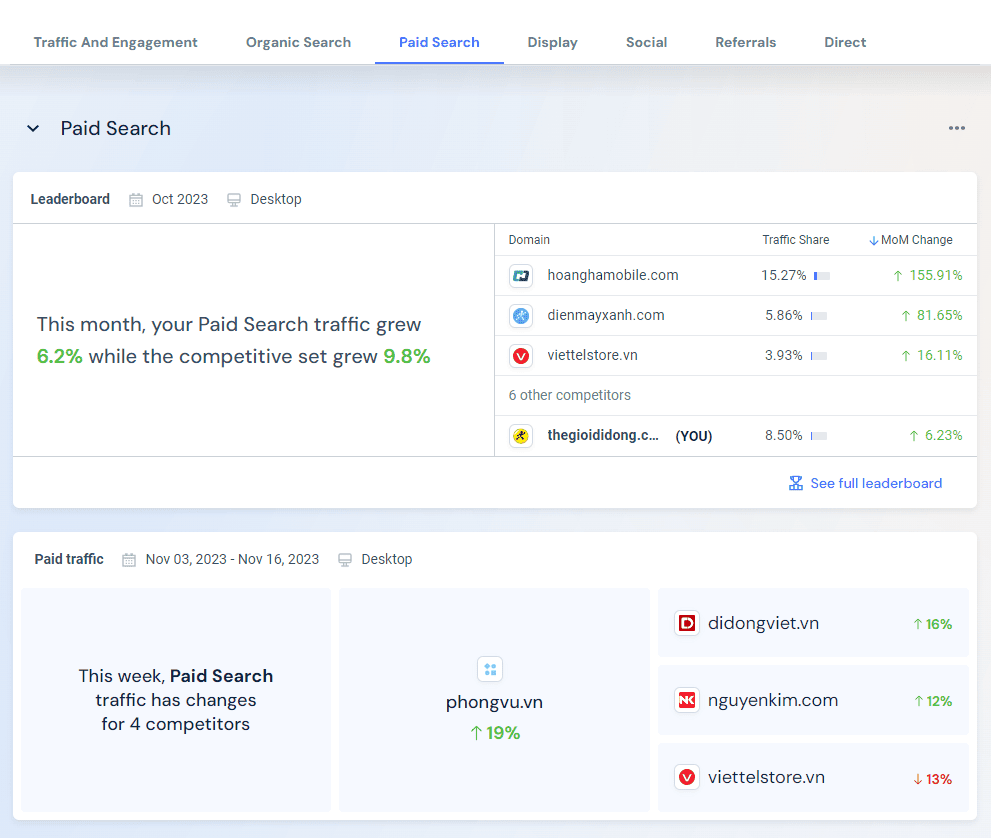This screenshot has width=991, height=838.
Task: Select the Paid Search tab
Action: pyautogui.click(x=439, y=42)
